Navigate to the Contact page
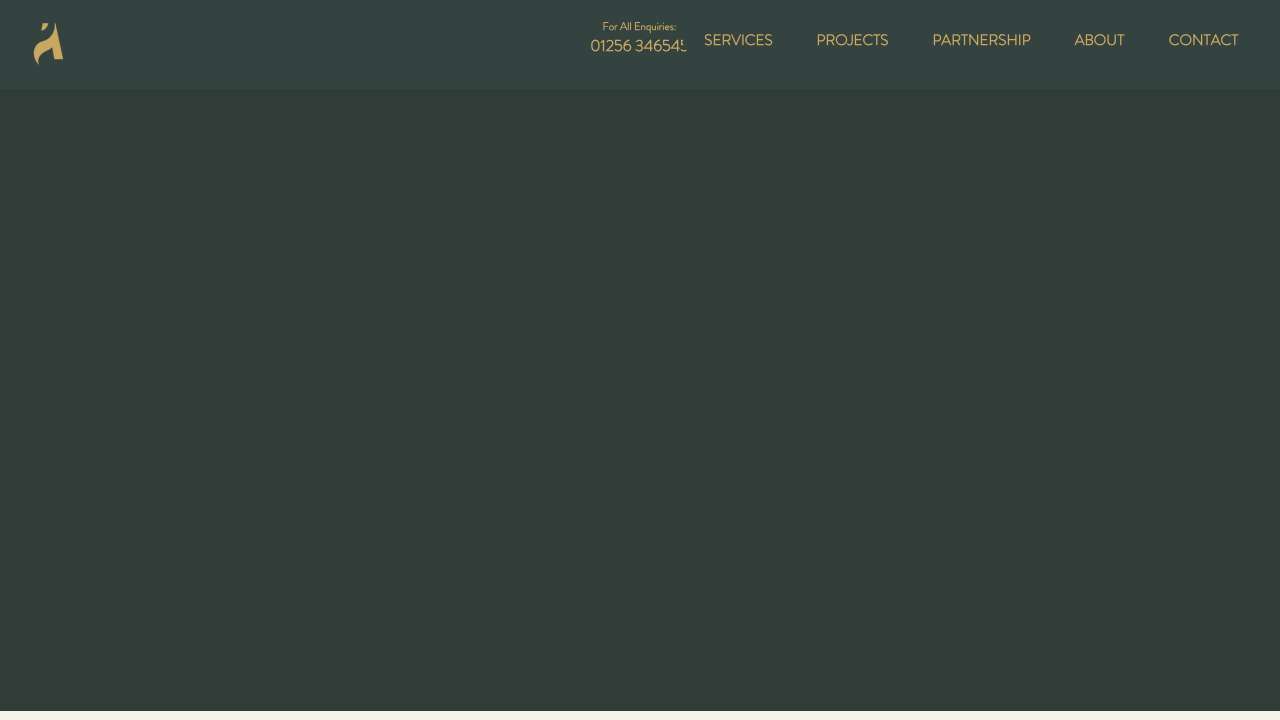This screenshot has height=720, width=1280. click(x=1203, y=40)
